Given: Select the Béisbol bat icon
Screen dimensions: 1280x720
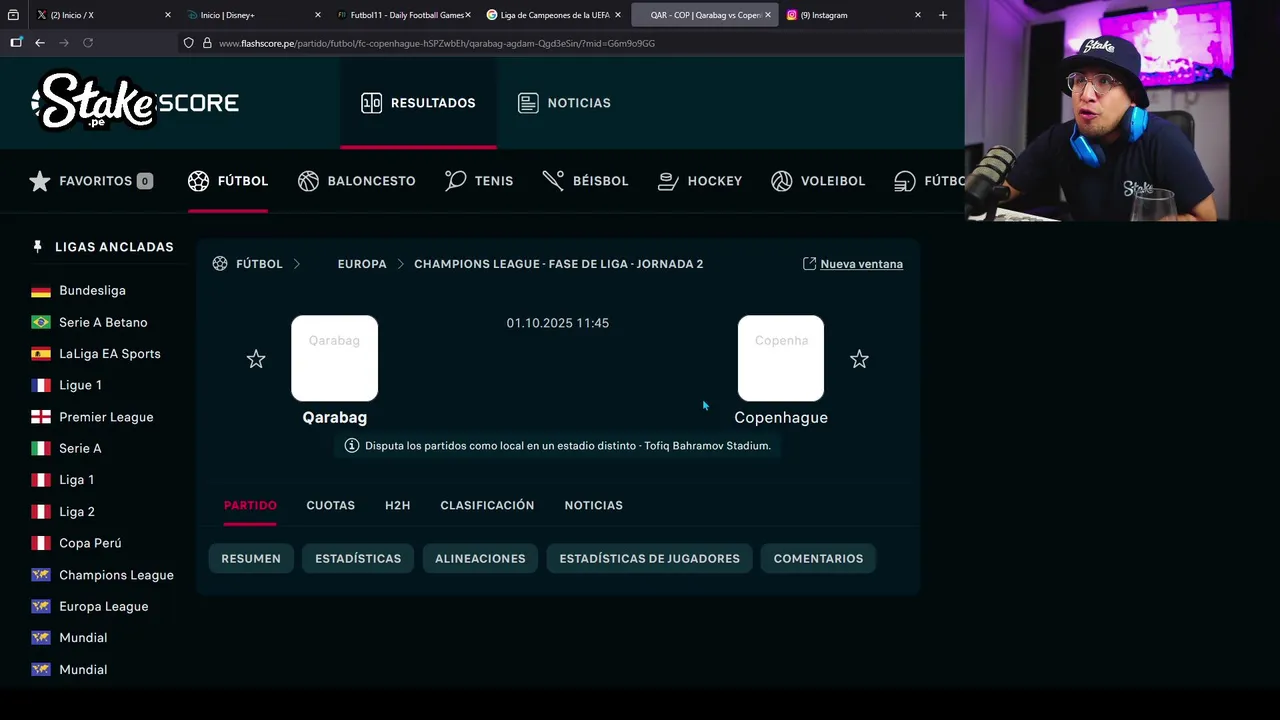Looking at the screenshot, I should (553, 181).
